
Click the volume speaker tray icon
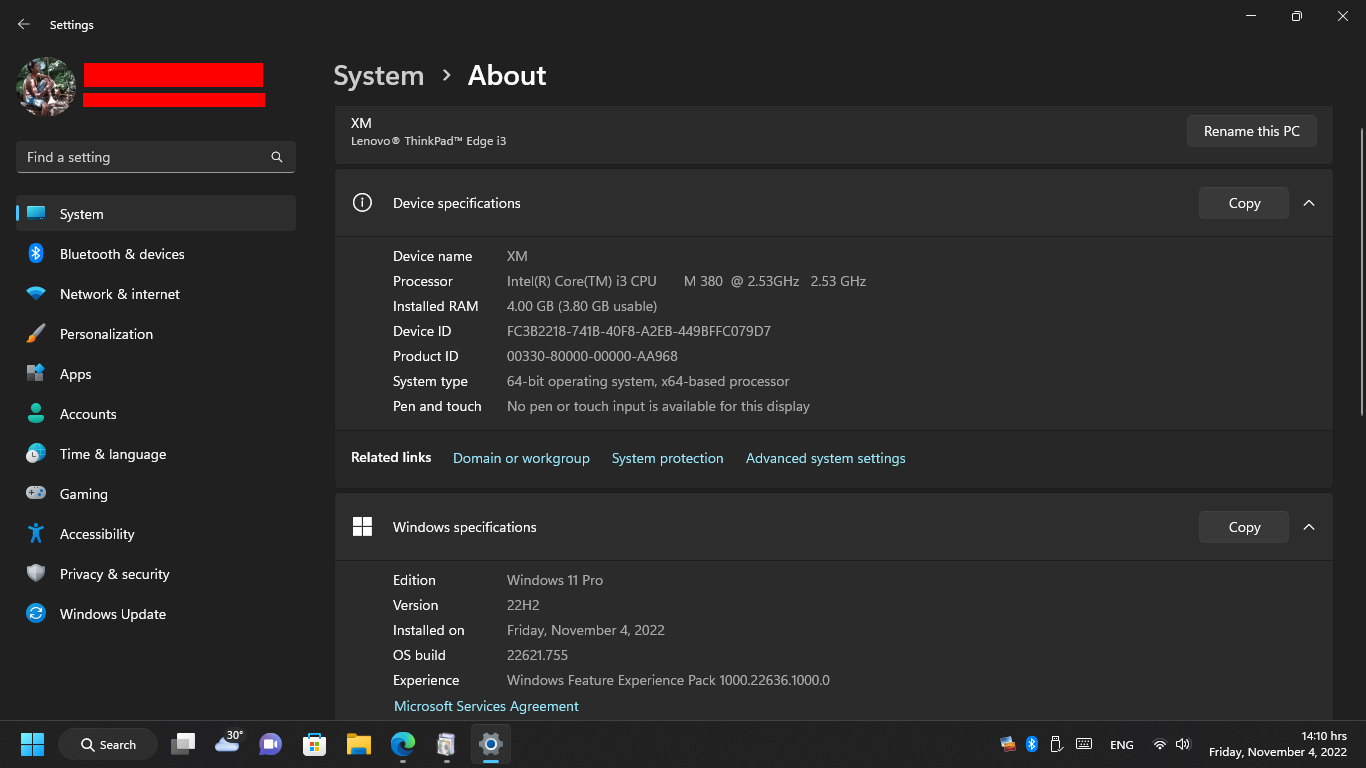(x=1183, y=744)
